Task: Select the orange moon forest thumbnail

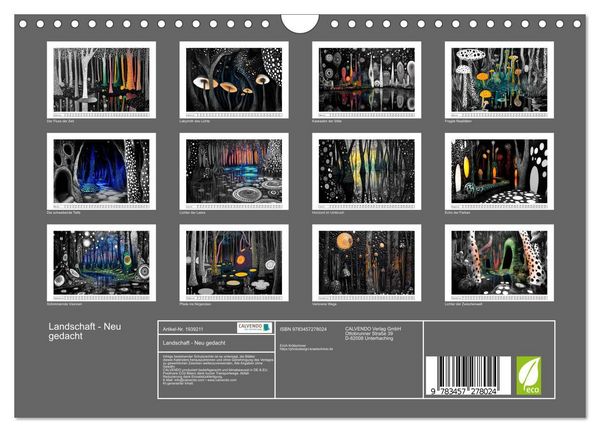Action: pyautogui.click(x=367, y=263)
